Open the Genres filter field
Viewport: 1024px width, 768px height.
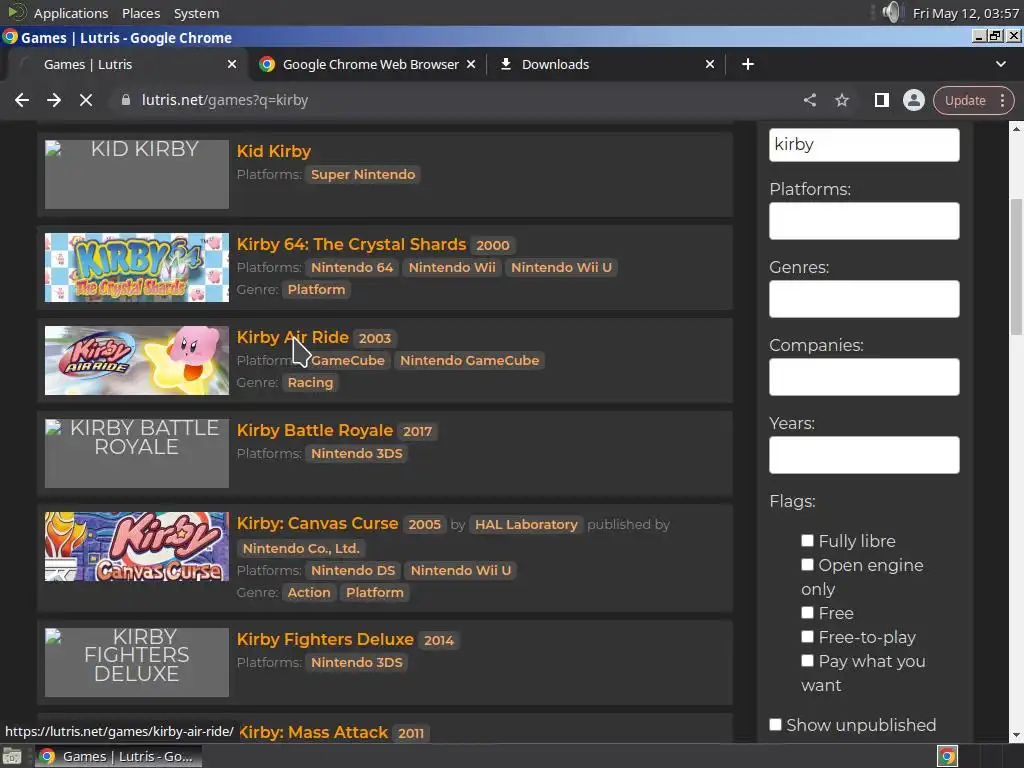coord(864,298)
